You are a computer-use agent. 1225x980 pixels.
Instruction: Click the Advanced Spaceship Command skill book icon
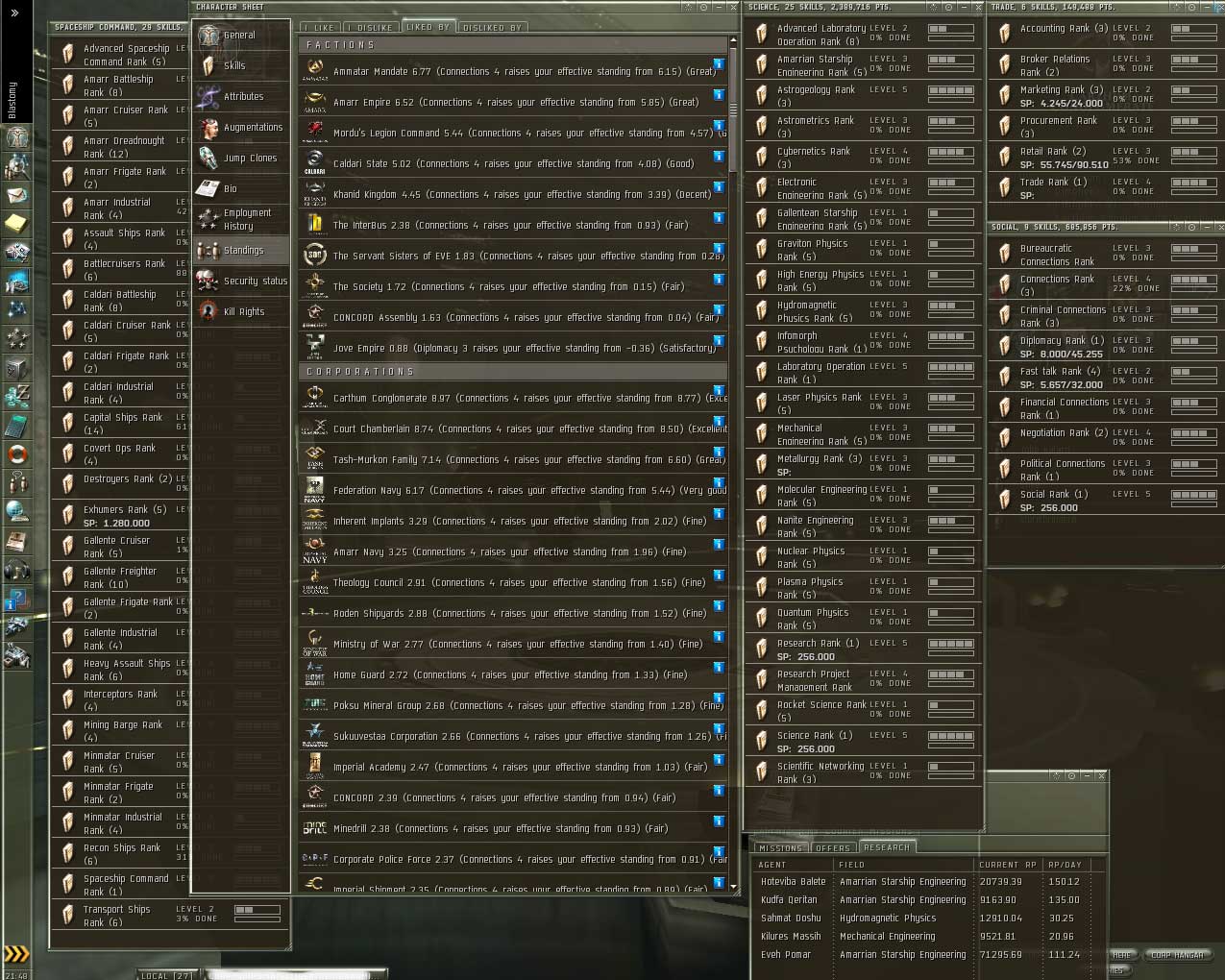[68, 55]
